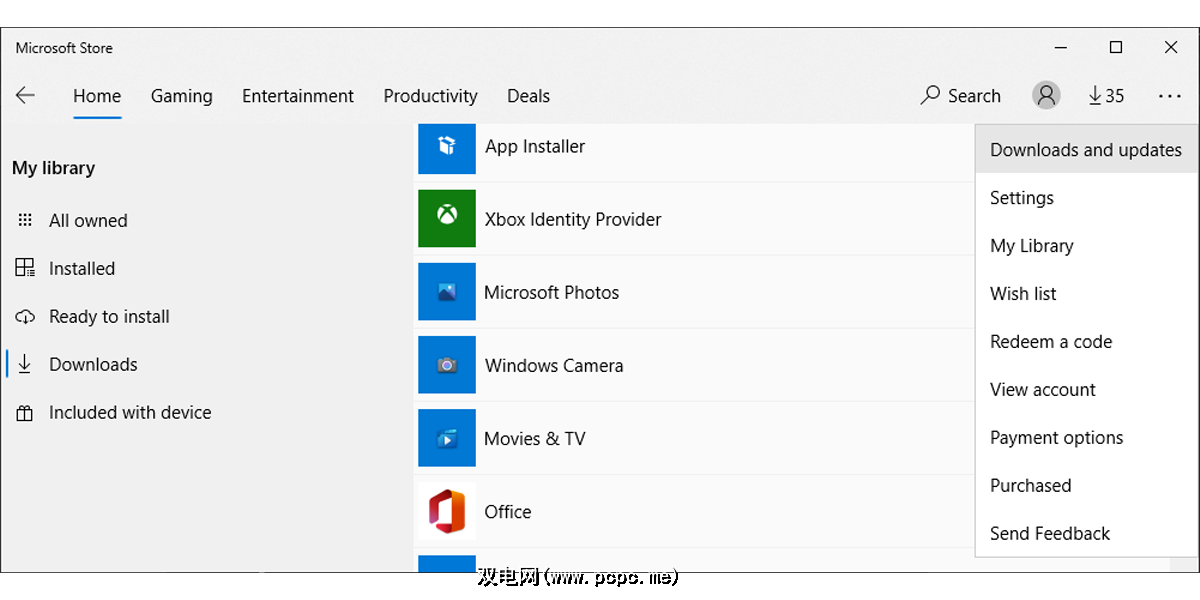Viewport: 1200px width, 600px height.
Task: Select Downloads and updates menu entry
Action: 1086,150
